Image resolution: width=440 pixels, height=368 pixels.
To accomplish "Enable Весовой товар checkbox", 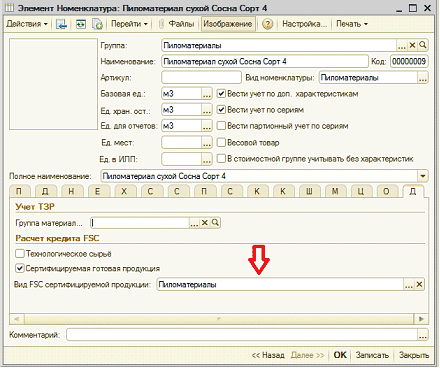I will pos(221,142).
